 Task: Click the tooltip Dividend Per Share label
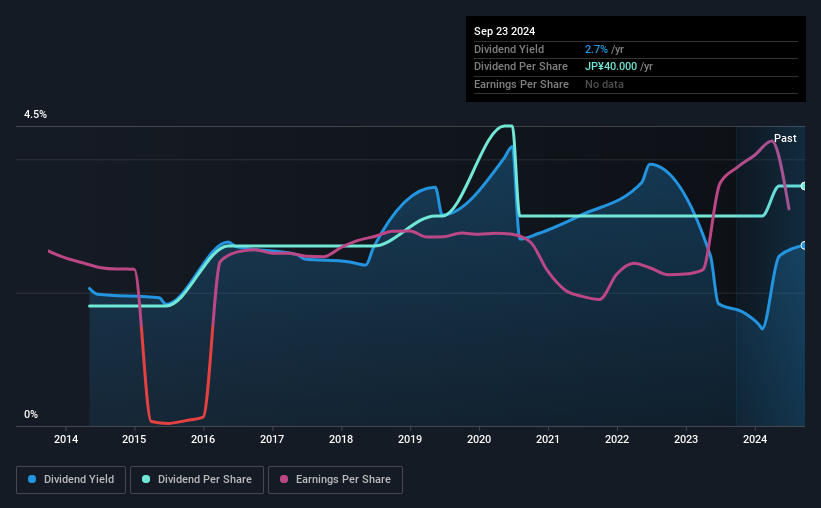tap(520, 67)
